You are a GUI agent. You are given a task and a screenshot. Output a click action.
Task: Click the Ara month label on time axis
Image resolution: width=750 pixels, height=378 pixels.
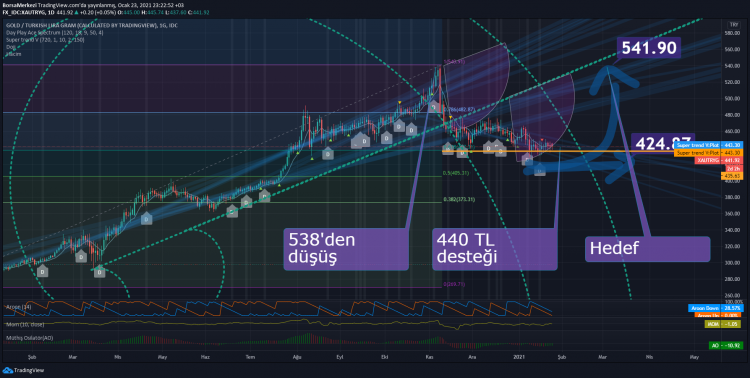(472, 357)
